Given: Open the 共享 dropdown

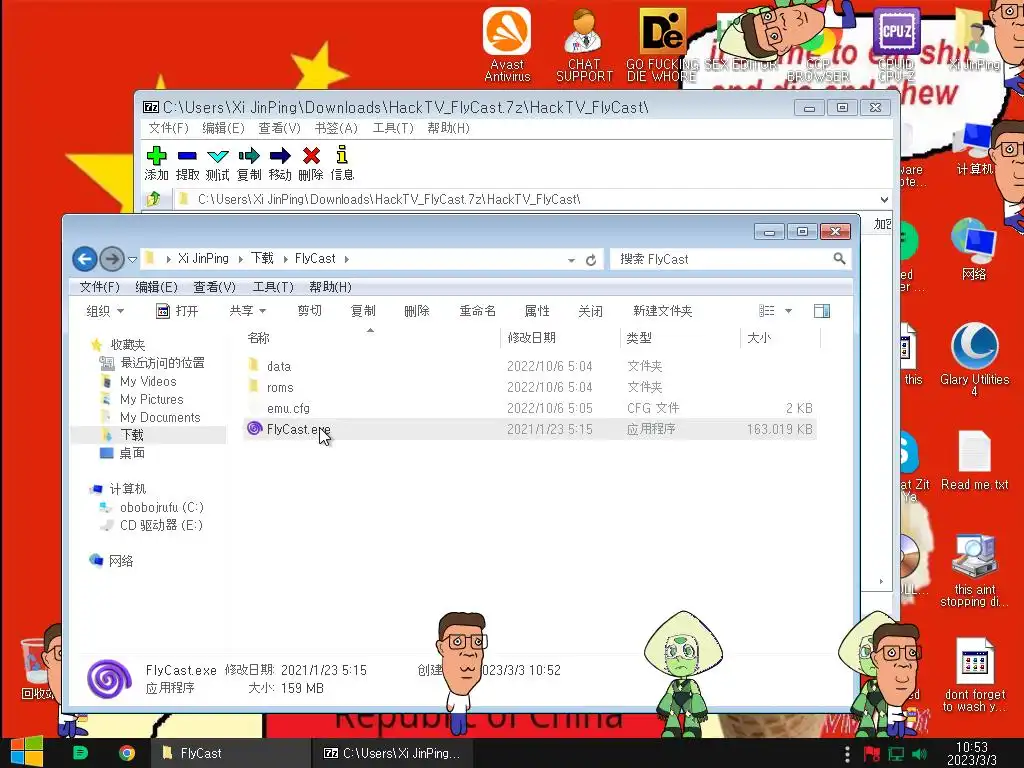Looking at the screenshot, I should pos(248,311).
